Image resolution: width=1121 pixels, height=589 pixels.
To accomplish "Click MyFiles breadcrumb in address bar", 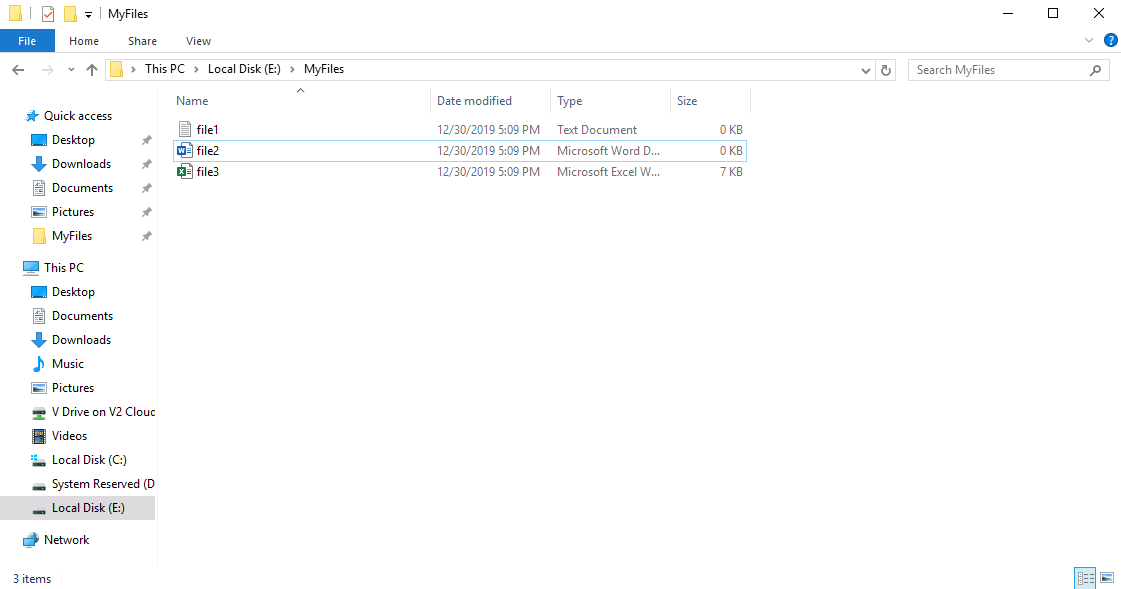I will (324, 69).
